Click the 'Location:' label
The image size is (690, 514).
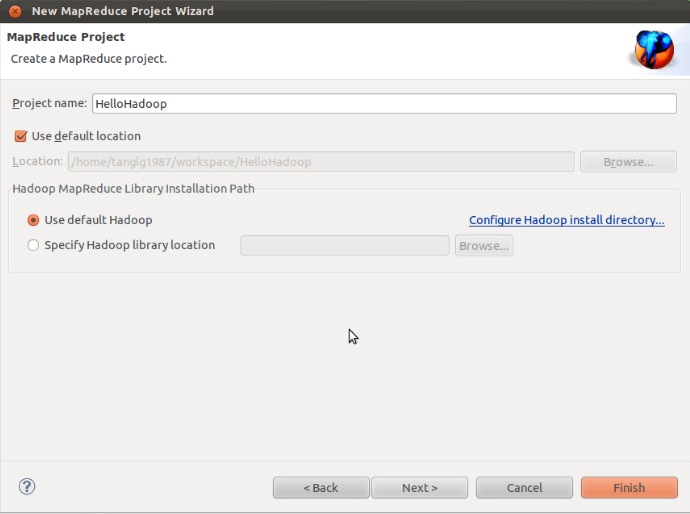37,162
